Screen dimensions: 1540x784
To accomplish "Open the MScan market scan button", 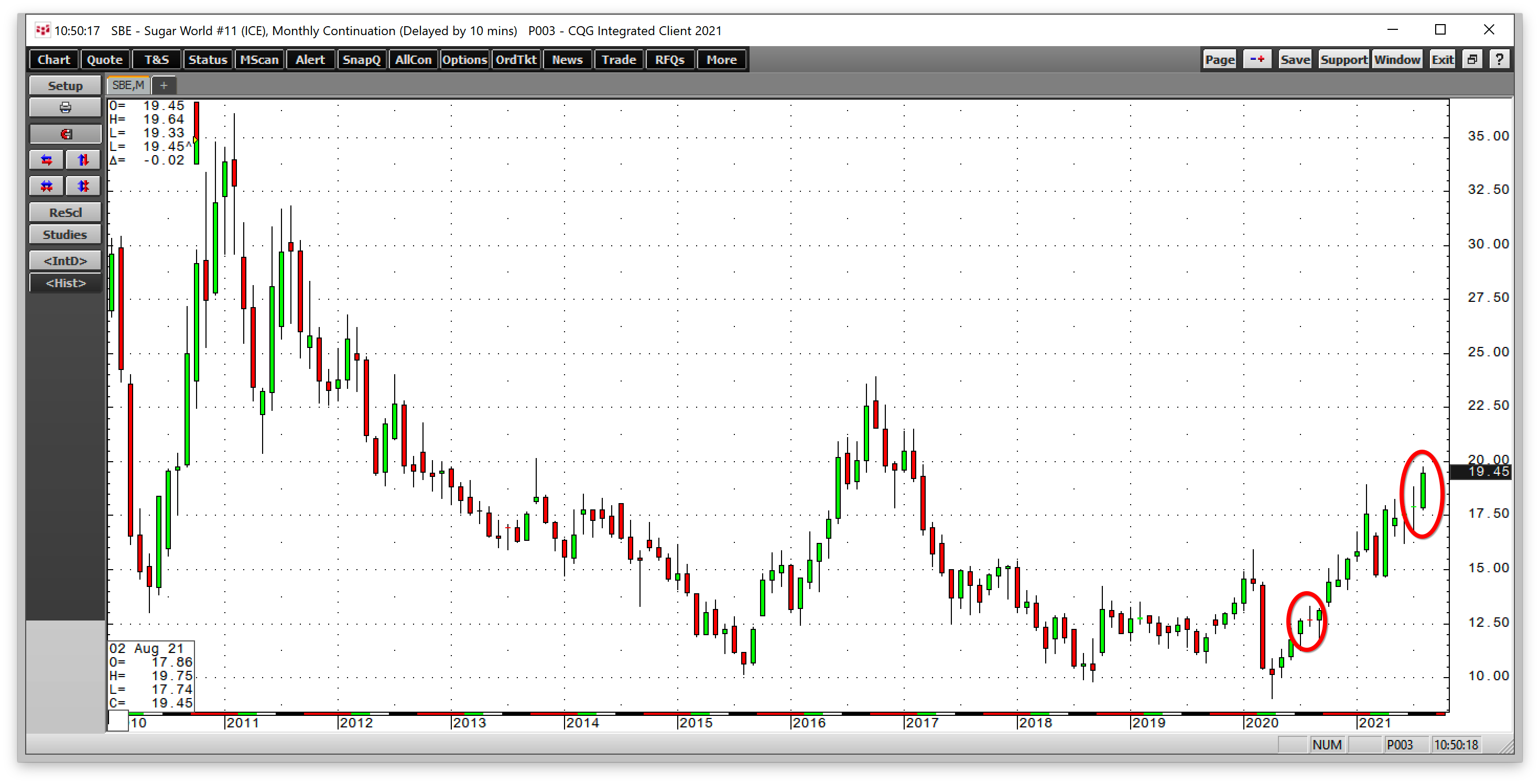I will (259, 60).
